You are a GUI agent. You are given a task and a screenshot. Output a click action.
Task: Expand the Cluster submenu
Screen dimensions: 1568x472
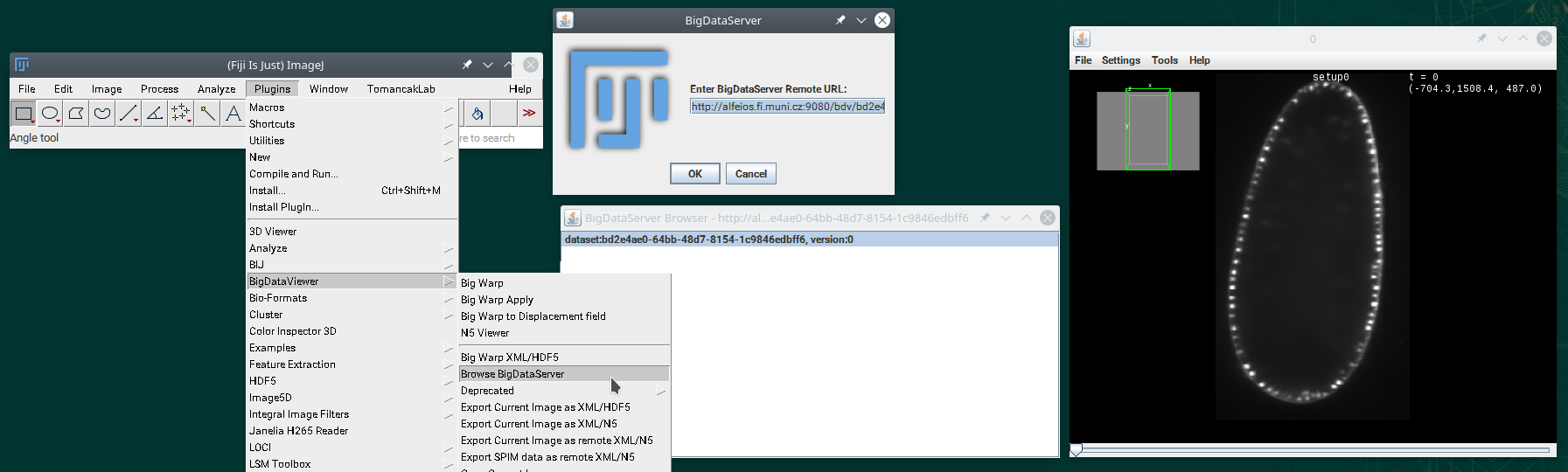(352, 315)
